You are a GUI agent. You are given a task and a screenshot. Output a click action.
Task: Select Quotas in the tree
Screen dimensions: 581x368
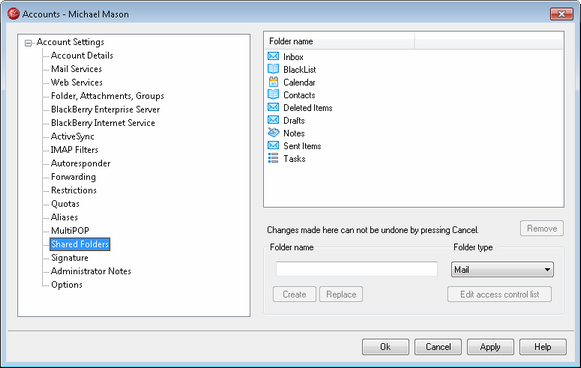point(65,204)
